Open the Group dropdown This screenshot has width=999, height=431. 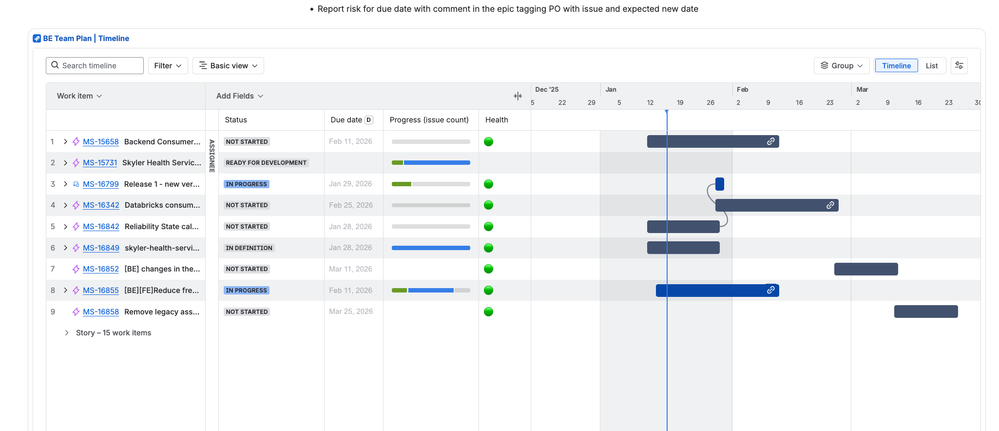tap(842, 66)
